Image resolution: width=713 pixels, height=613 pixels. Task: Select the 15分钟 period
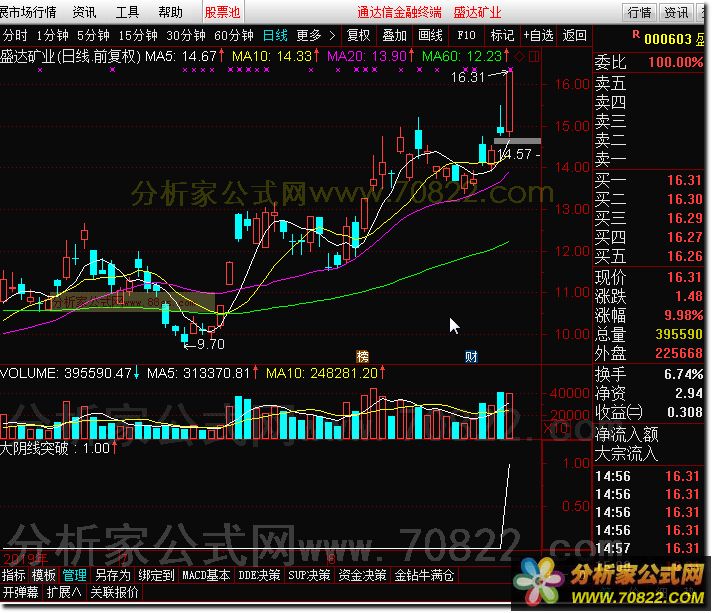point(137,35)
